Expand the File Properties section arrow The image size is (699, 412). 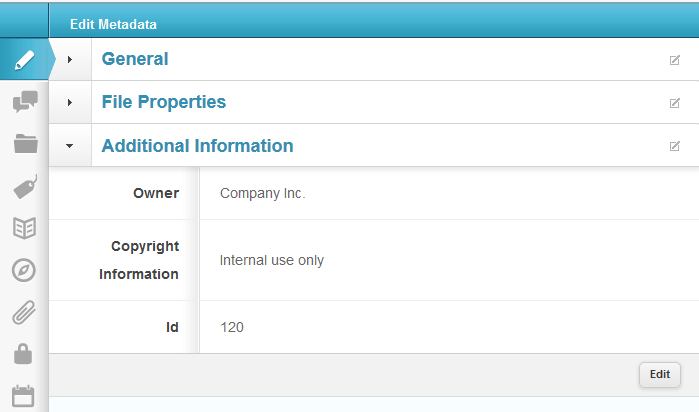click(70, 103)
